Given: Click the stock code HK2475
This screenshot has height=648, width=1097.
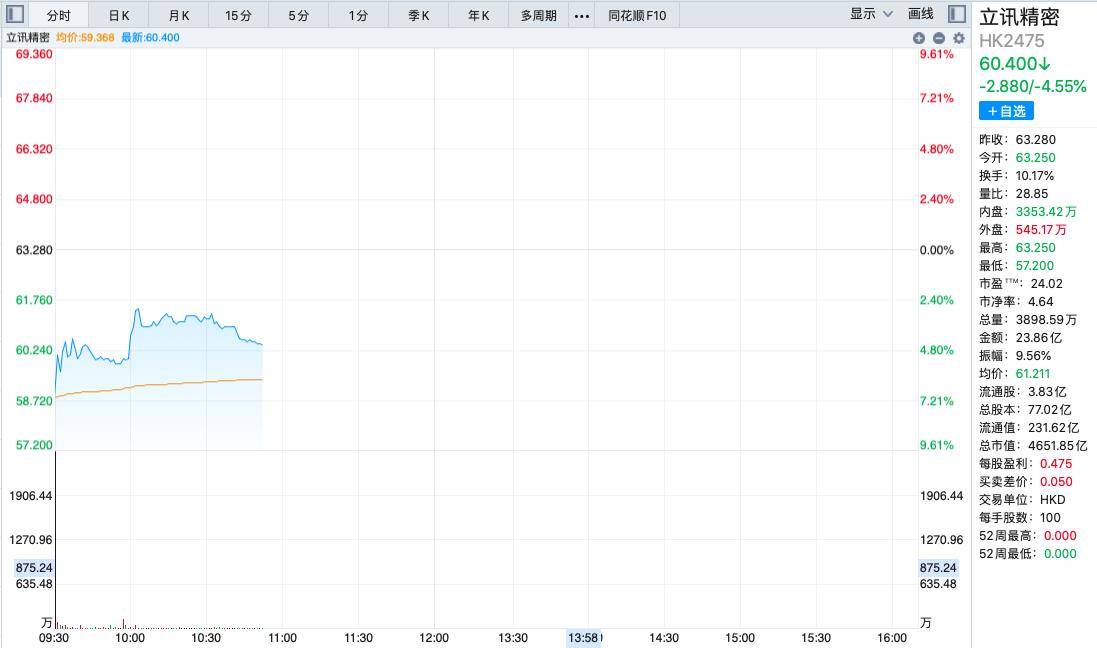Looking at the screenshot, I should (x=1012, y=41).
